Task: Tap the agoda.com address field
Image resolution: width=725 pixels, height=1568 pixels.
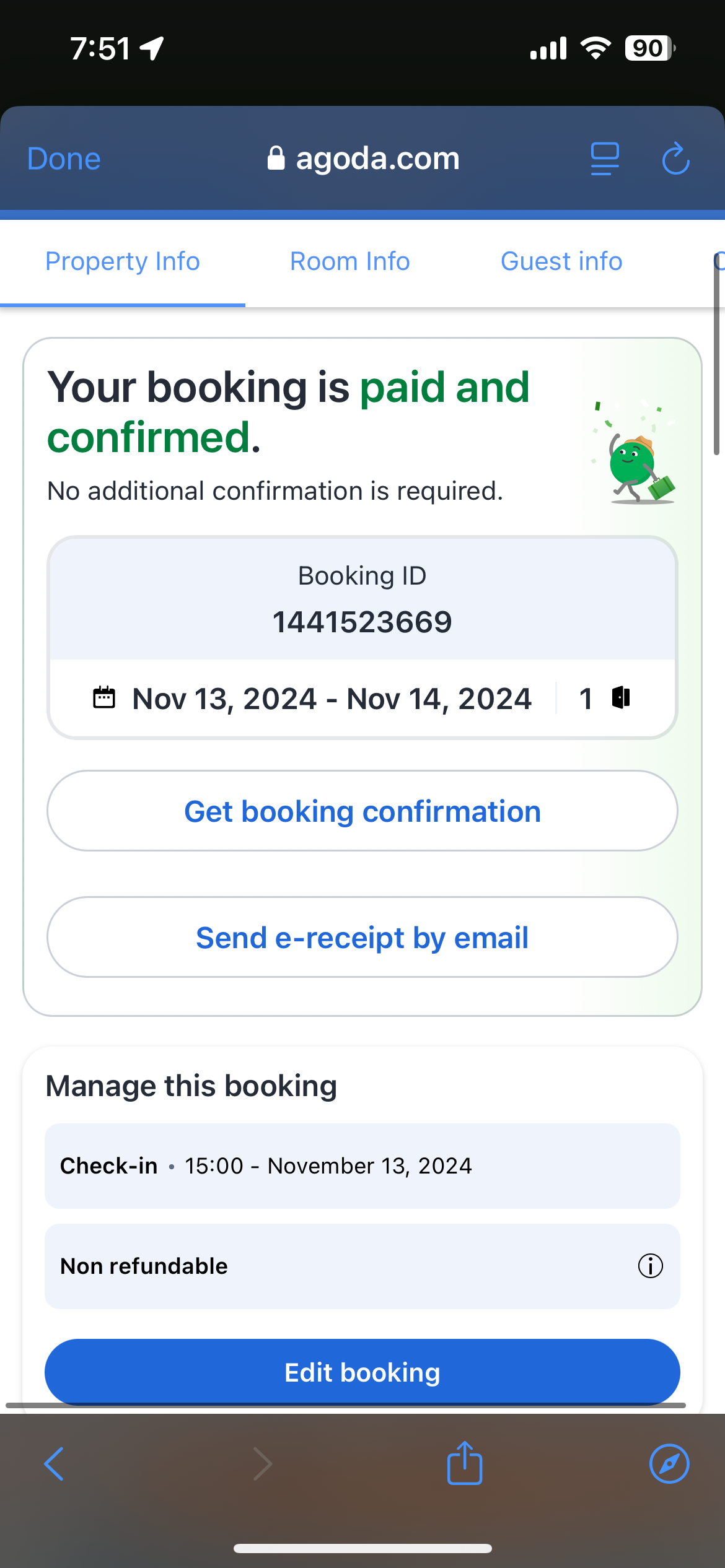Action: pyautogui.click(x=363, y=159)
